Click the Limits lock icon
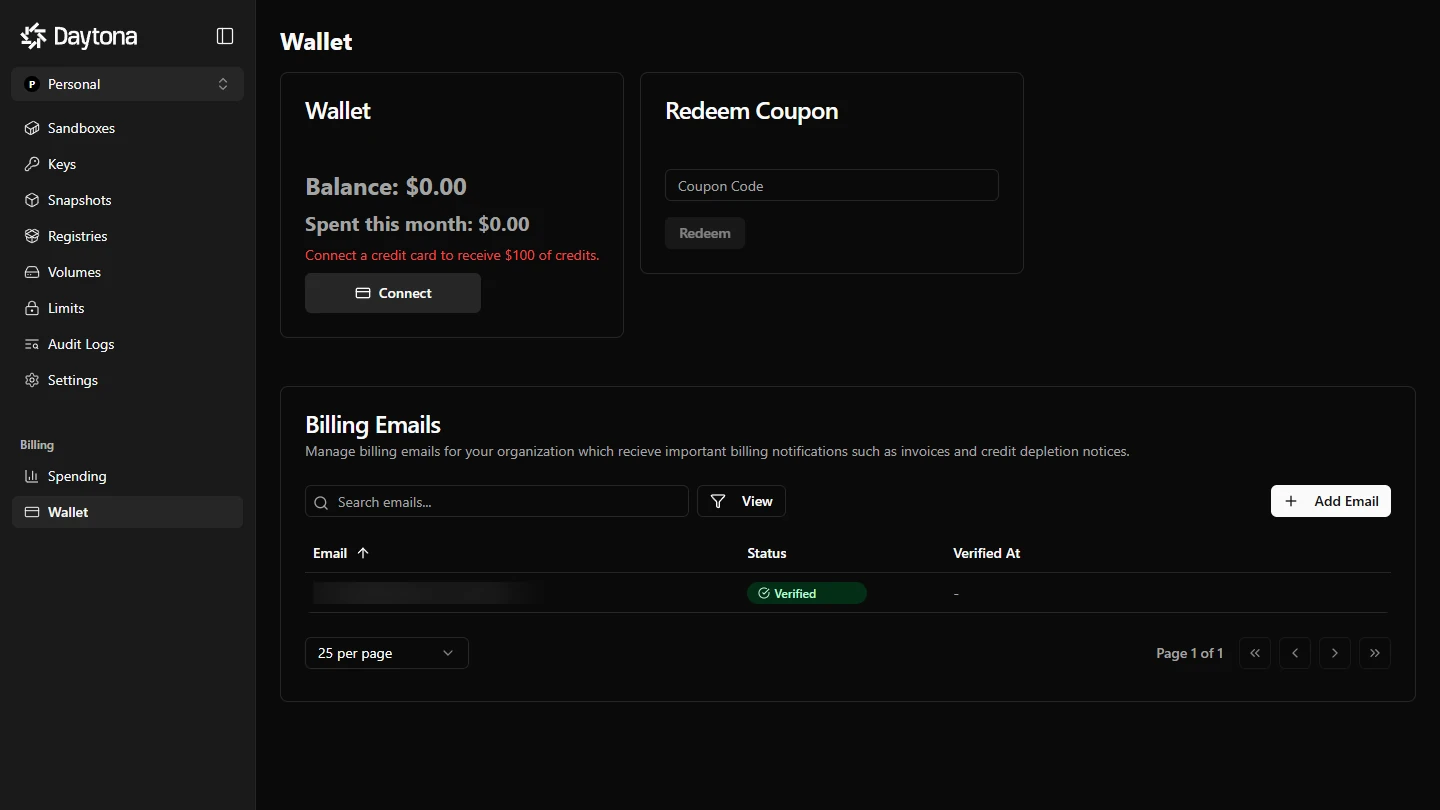 click(32, 308)
